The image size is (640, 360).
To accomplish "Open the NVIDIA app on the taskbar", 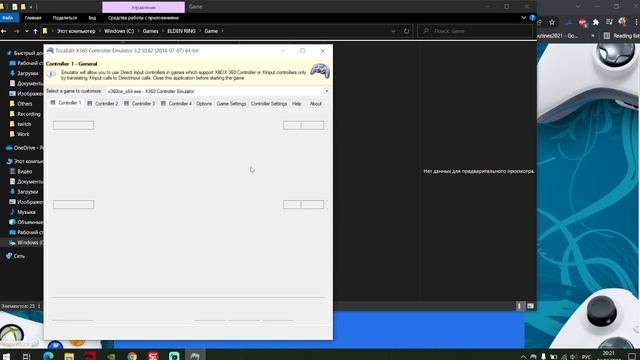I will pos(111,356).
